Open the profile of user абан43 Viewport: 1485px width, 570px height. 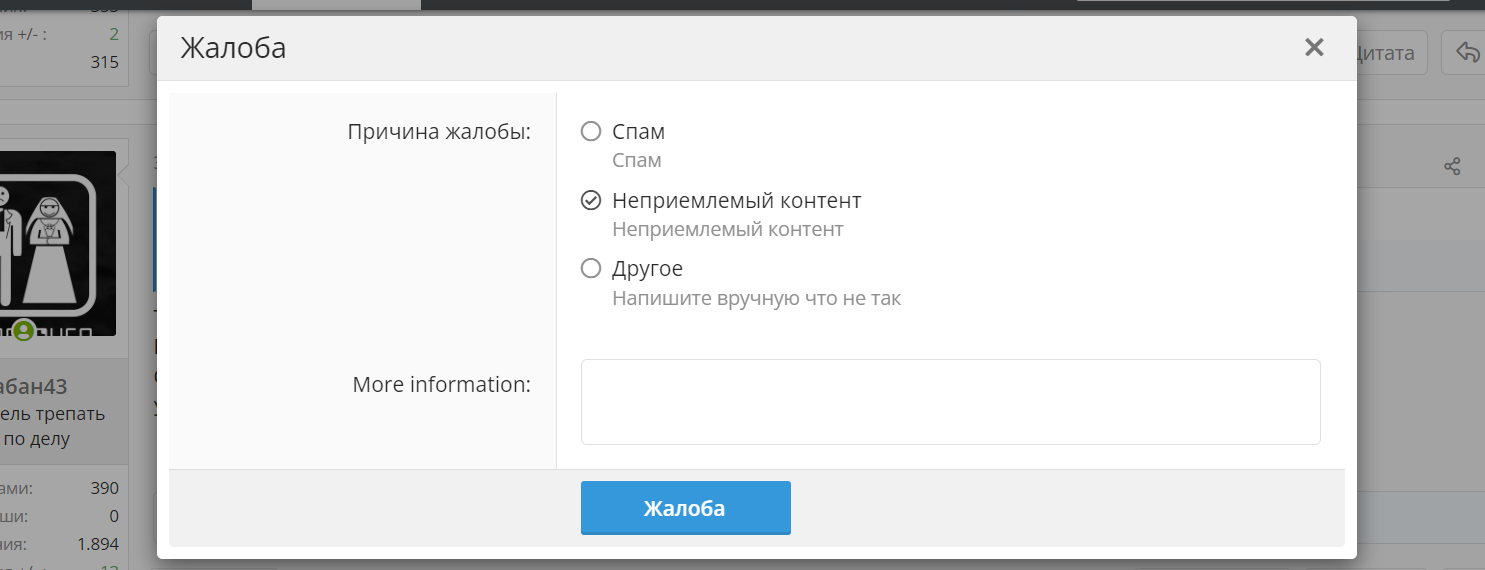[33, 387]
